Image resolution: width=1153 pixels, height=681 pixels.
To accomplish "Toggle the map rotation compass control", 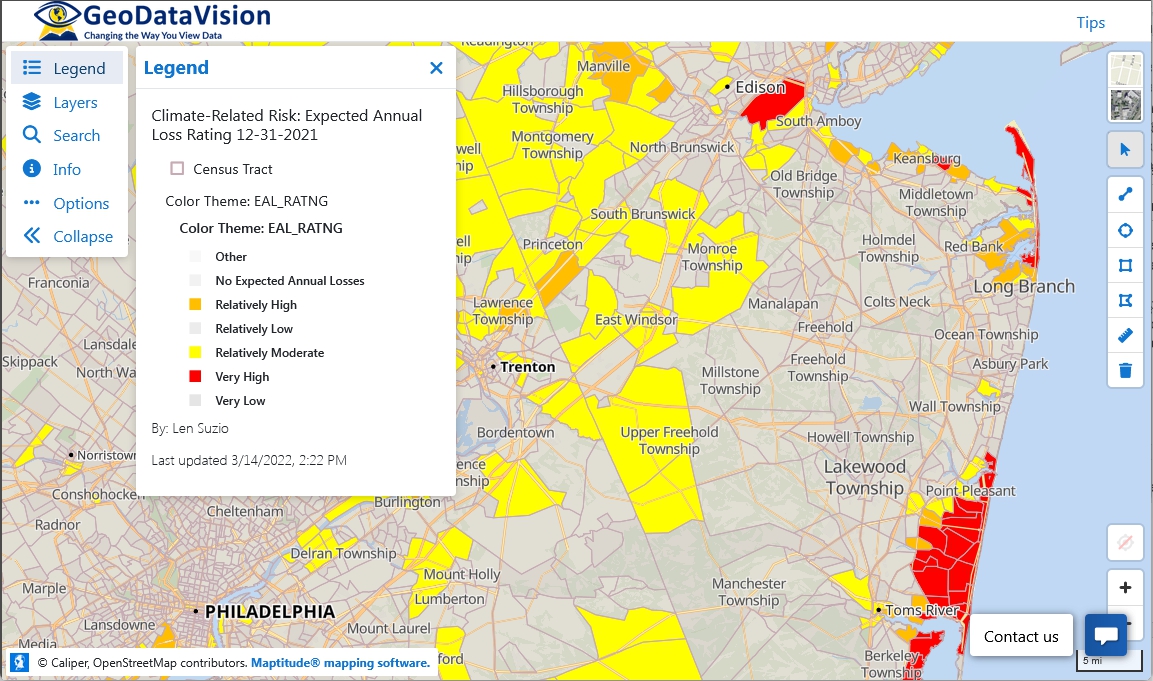I will point(1125,542).
